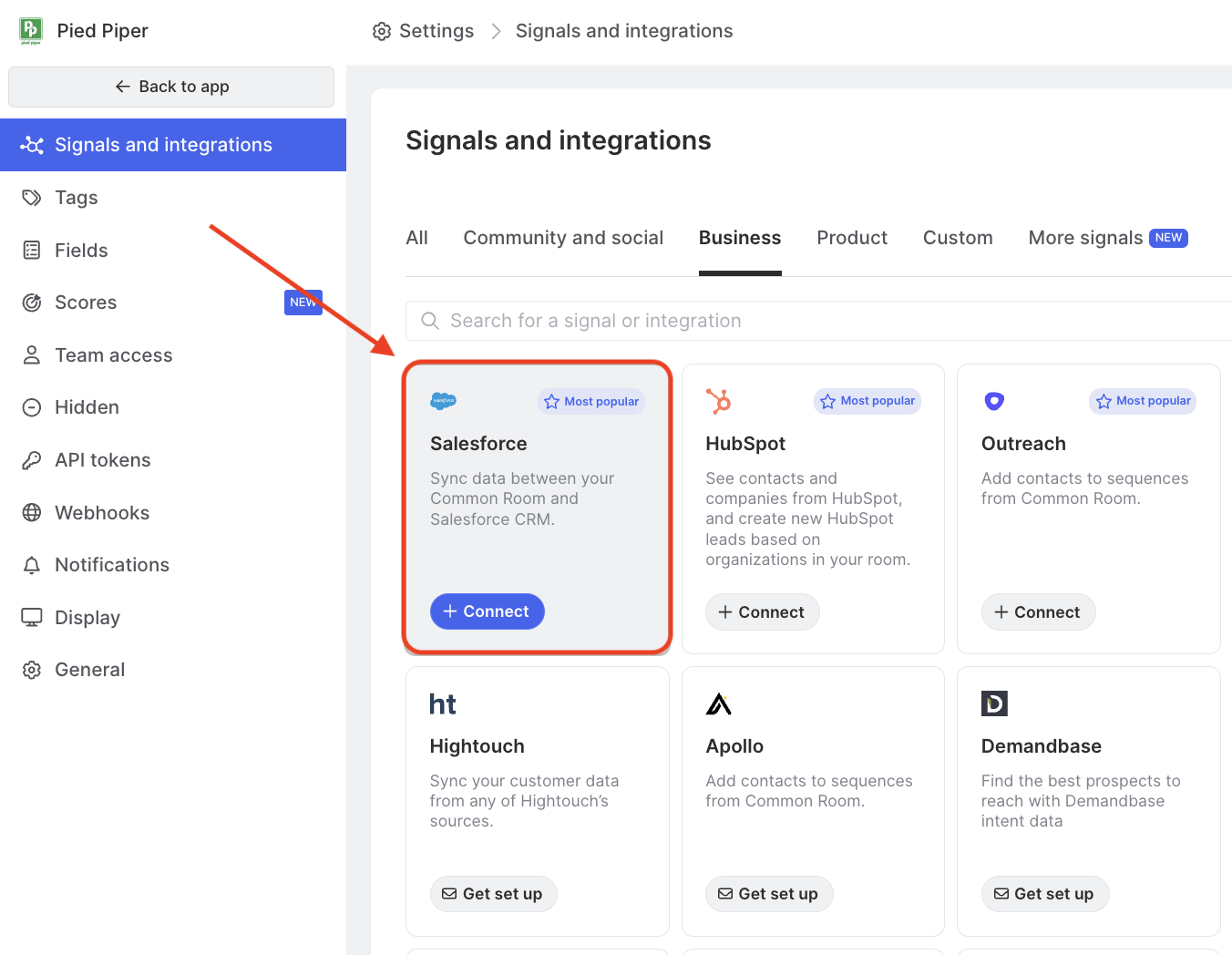
Task: Click the Most popular badge on Outreach
Action: tap(1143, 401)
